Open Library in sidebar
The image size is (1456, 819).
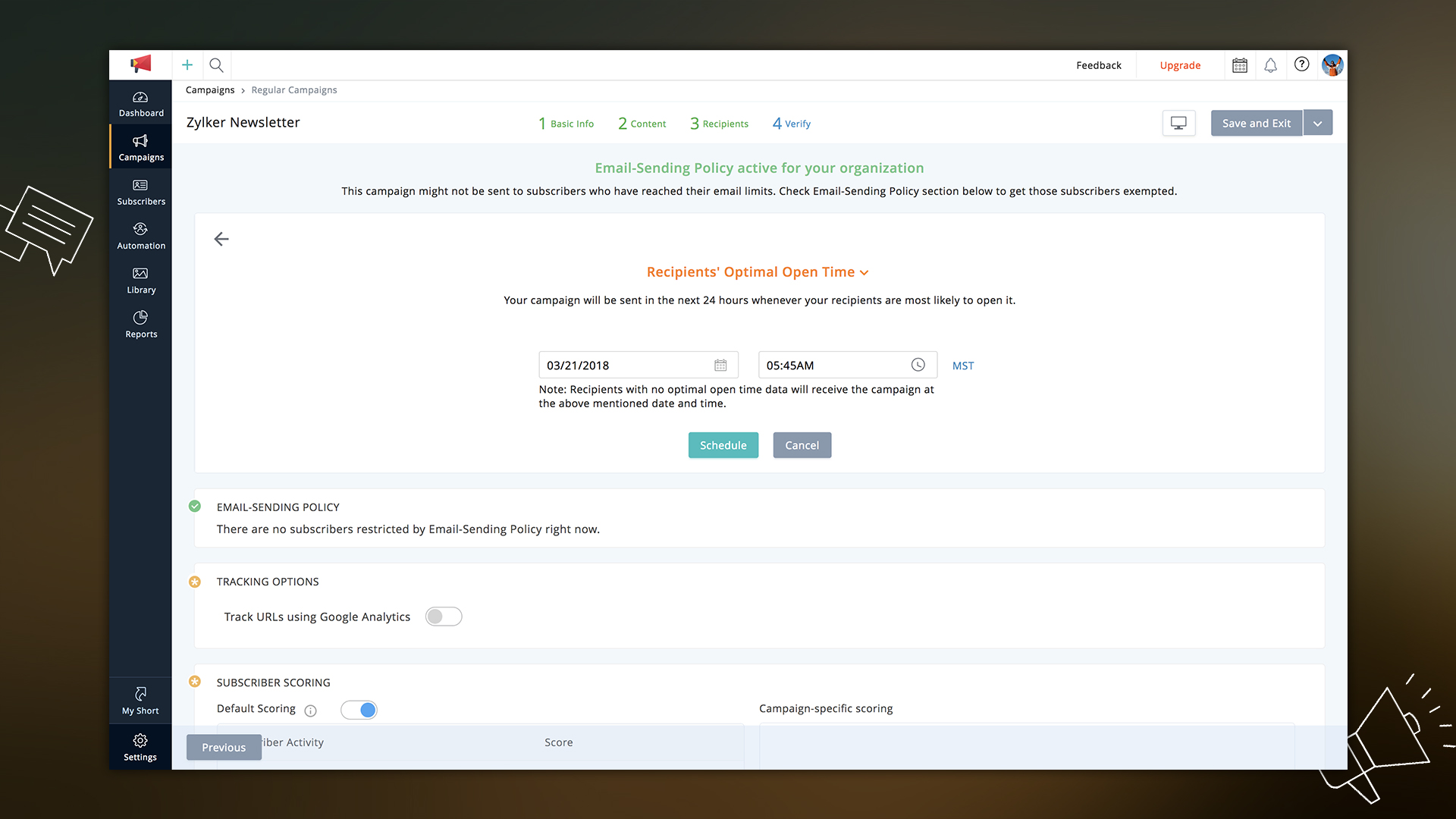tap(141, 281)
